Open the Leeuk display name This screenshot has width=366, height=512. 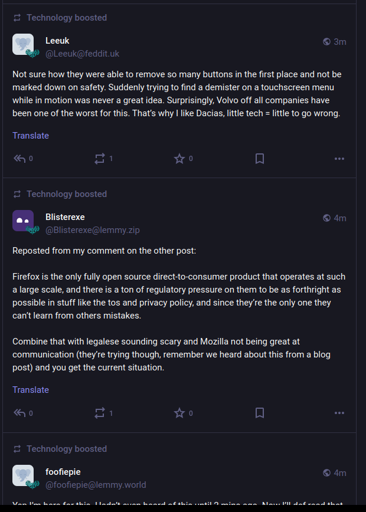(x=57, y=41)
